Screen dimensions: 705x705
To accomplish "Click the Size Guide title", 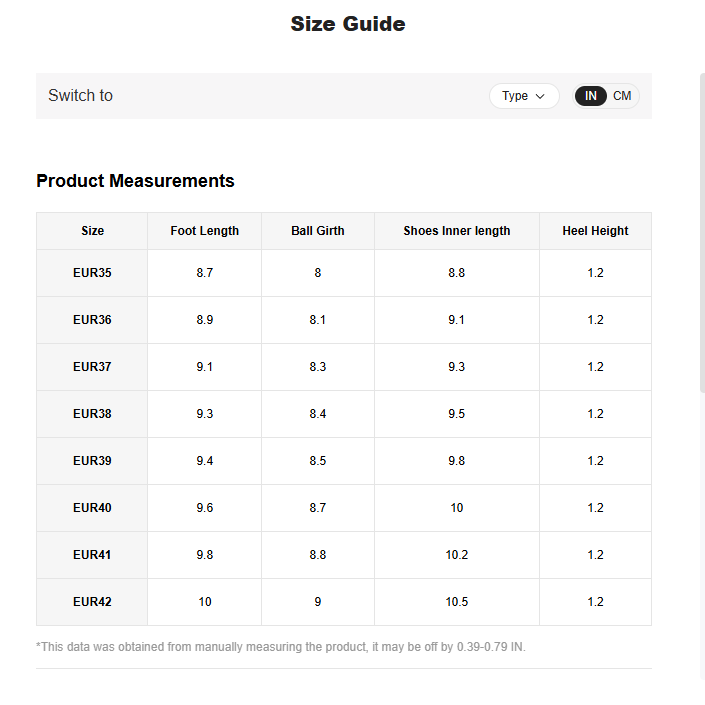I will point(348,24).
